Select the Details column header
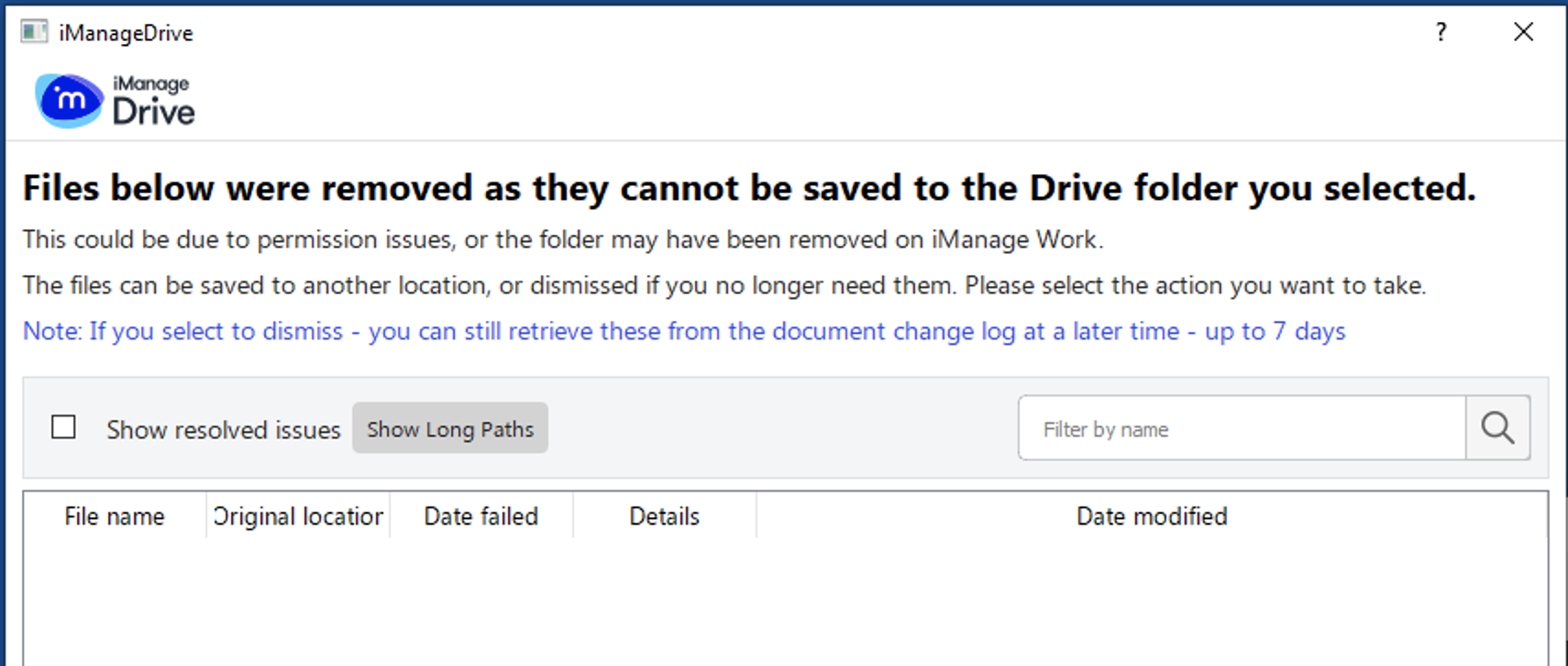1568x666 pixels. (664, 516)
